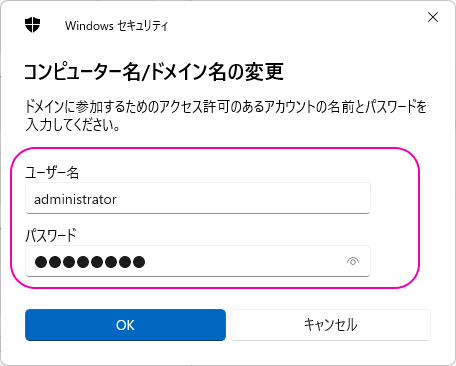Click the キャンセル button
The height and width of the screenshot is (366, 456).
click(330, 325)
